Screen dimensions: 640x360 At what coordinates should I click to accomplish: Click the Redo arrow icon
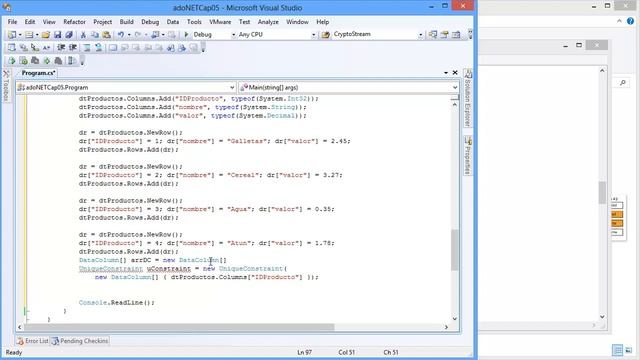(x=138, y=35)
